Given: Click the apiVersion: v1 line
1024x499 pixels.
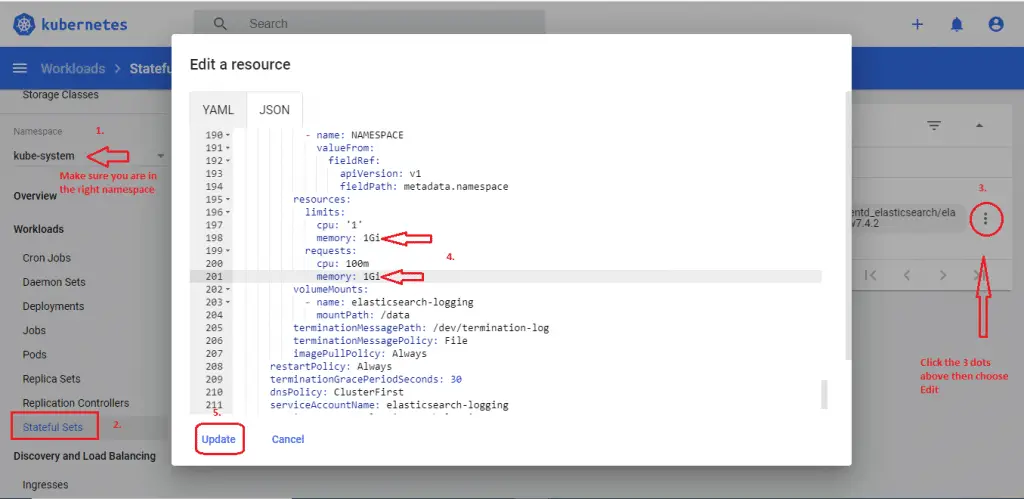Looking at the screenshot, I should (x=383, y=174).
